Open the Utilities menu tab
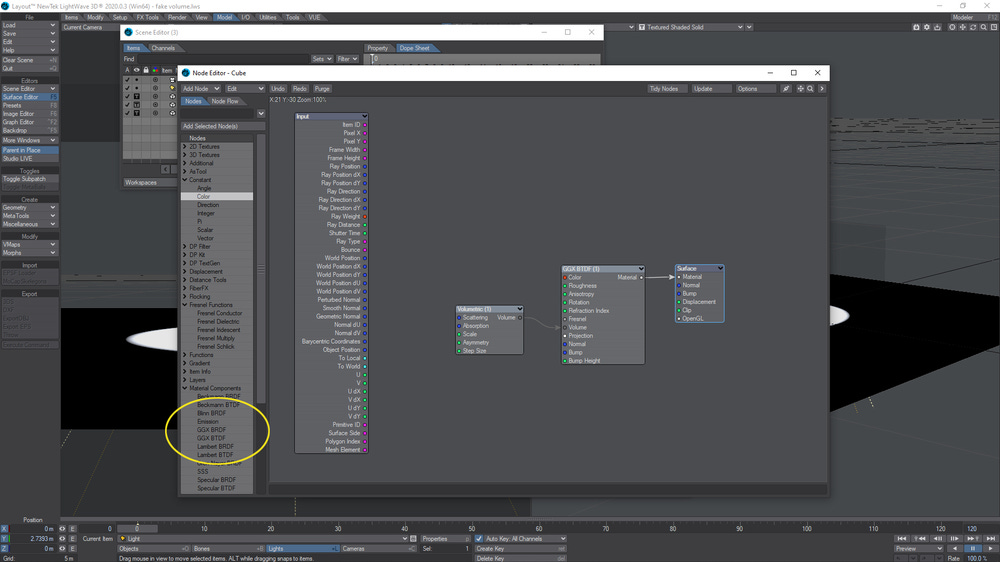This screenshot has width=1000, height=562. pyautogui.click(x=268, y=17)
